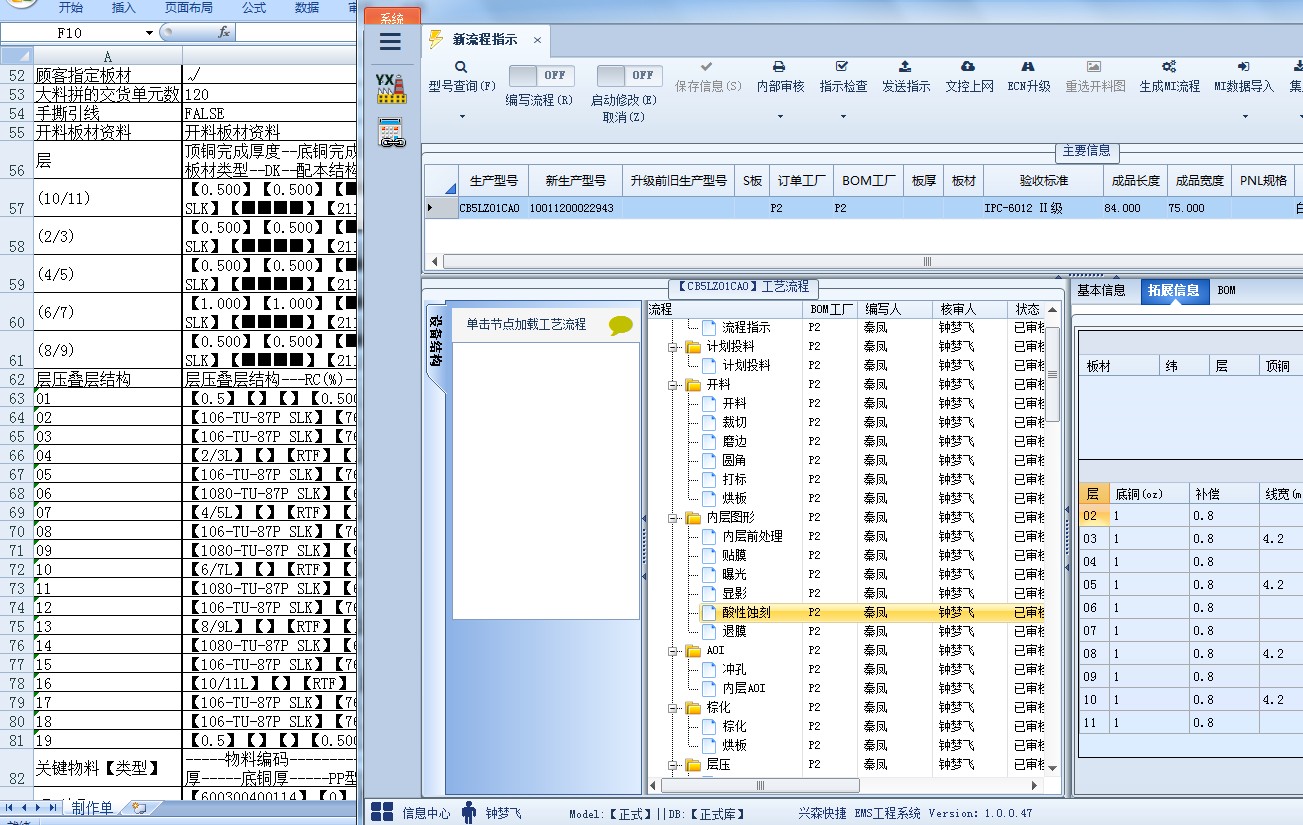Screen dimensions: 1303x825
Task: Open the calculator link sidebar icon
Action: pos(390,133)
